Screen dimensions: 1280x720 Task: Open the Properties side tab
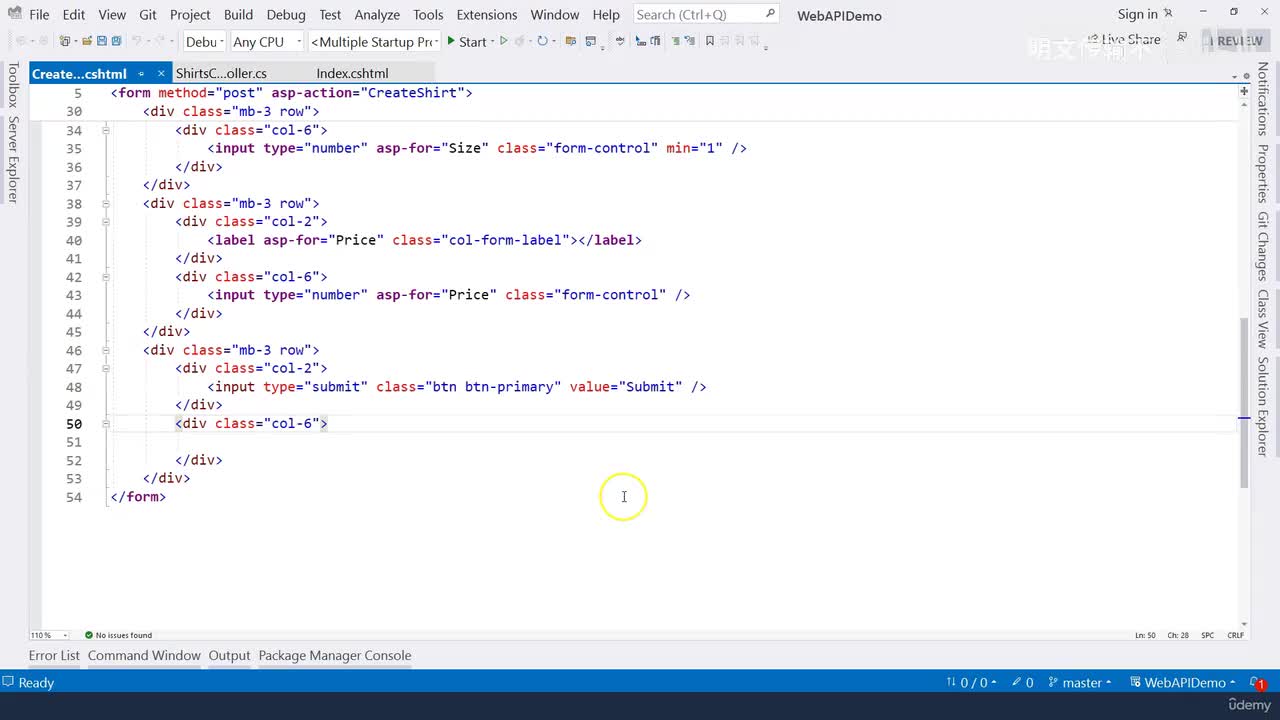point(1263,174)
